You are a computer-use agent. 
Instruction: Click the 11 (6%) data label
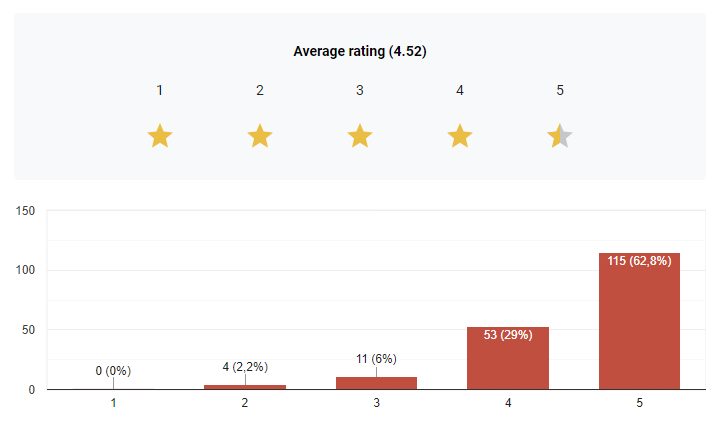(x=376, y=358)
